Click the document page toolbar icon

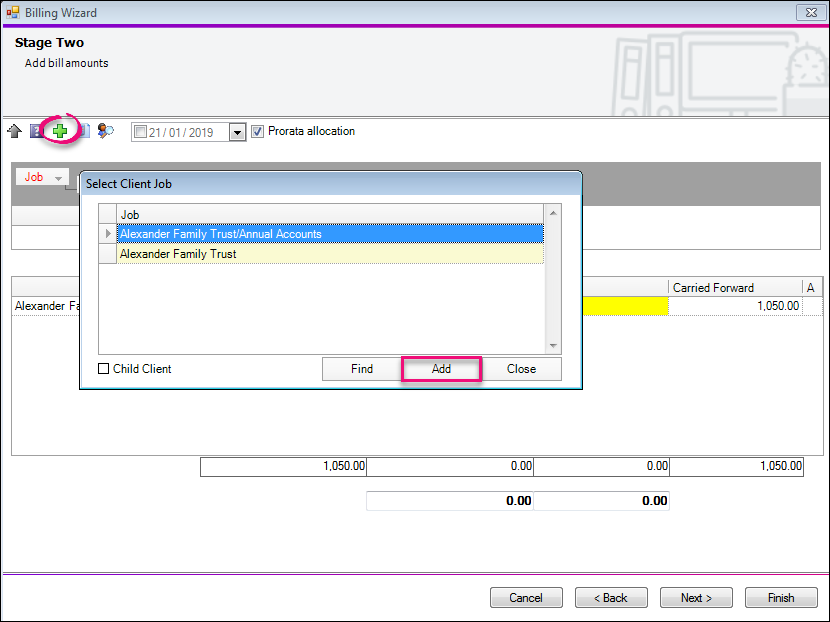[x=84, y=131]
